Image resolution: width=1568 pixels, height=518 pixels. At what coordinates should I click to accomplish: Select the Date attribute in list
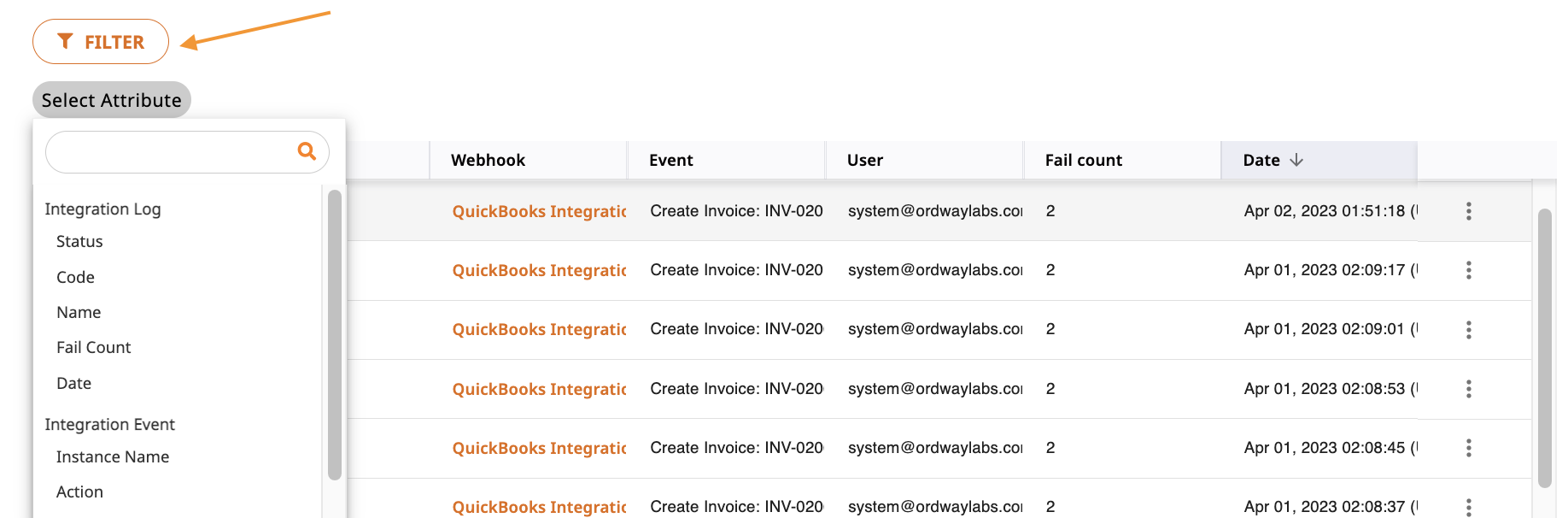[73, 384]
